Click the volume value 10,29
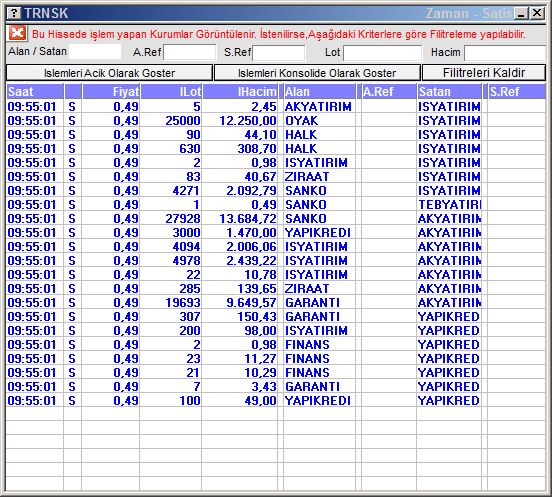 (261, 373)
